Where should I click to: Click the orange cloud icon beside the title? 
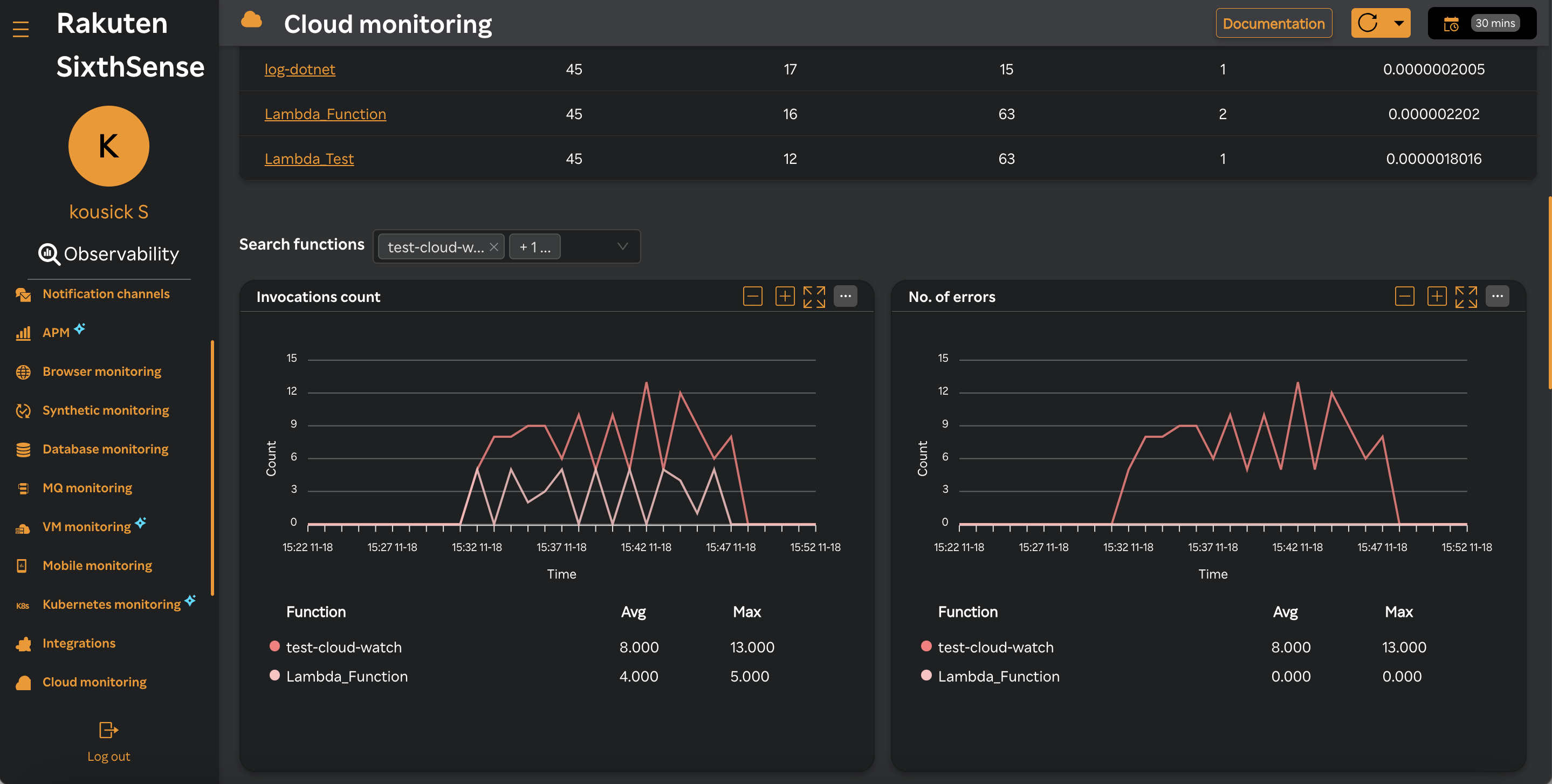coord(251,20)
